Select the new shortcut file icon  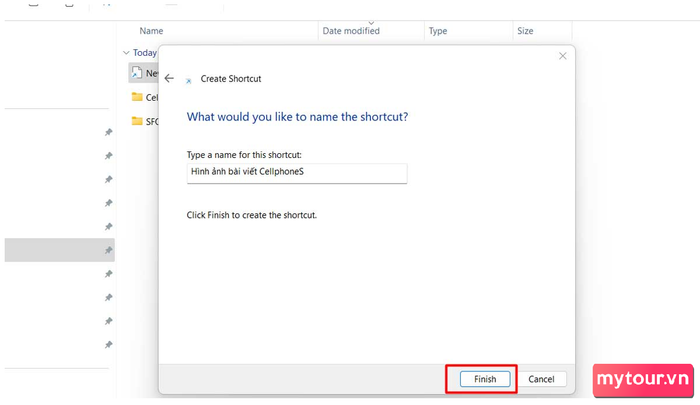[137, 73]
